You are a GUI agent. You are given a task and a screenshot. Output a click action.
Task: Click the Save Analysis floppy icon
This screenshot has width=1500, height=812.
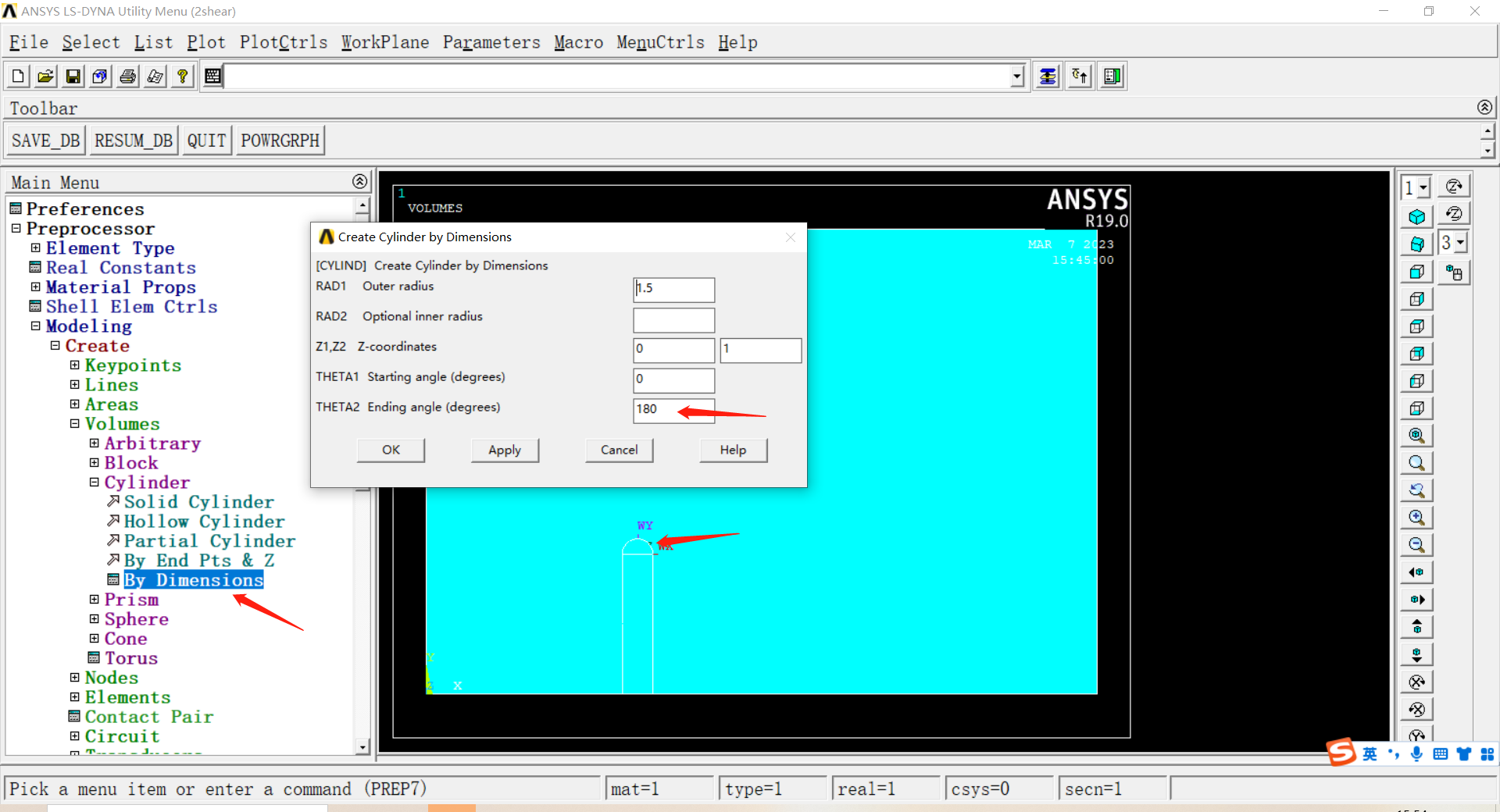pyautogui.click(x=73, y=76)
